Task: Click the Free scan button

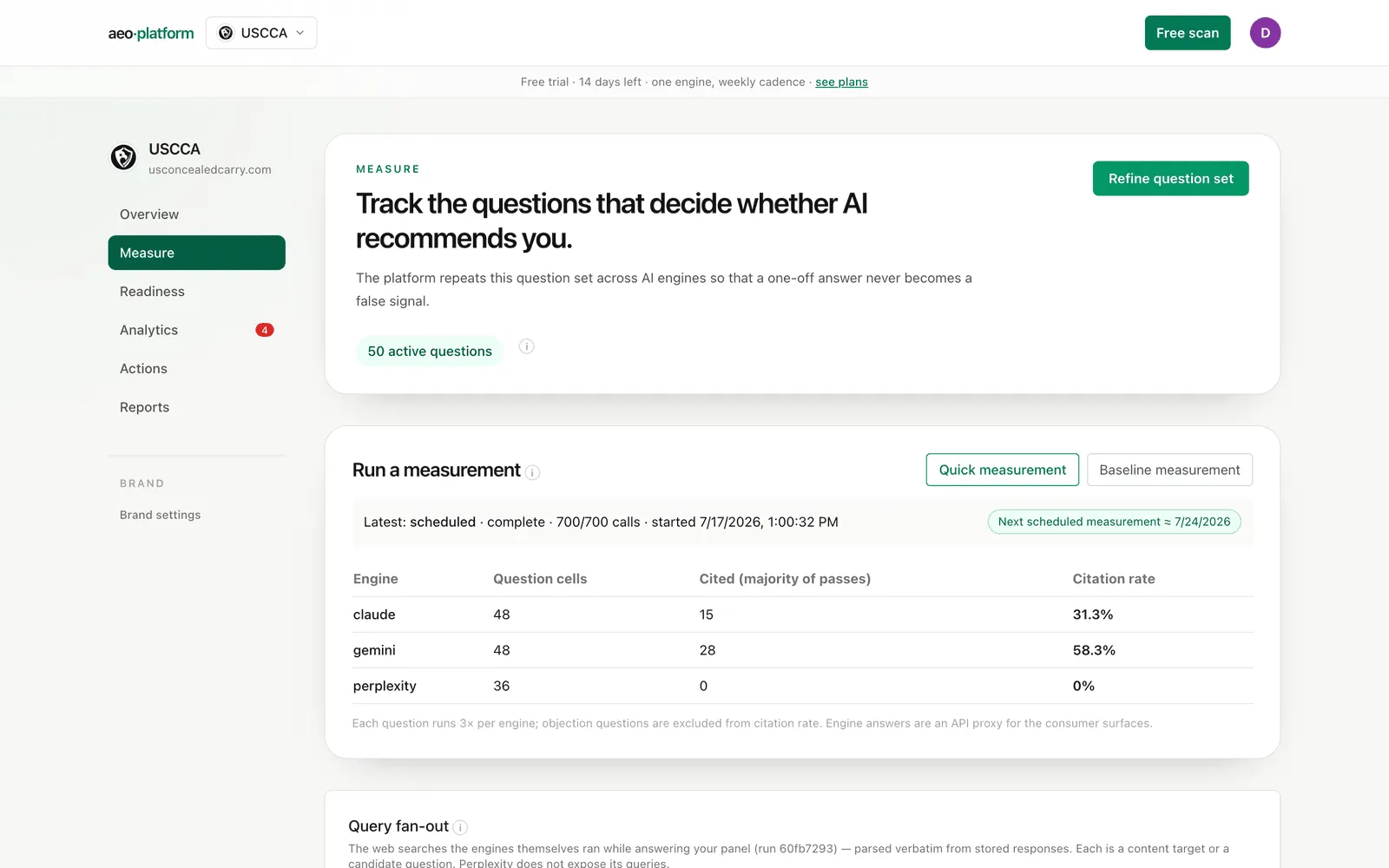Action: [x=1188, y=33]
